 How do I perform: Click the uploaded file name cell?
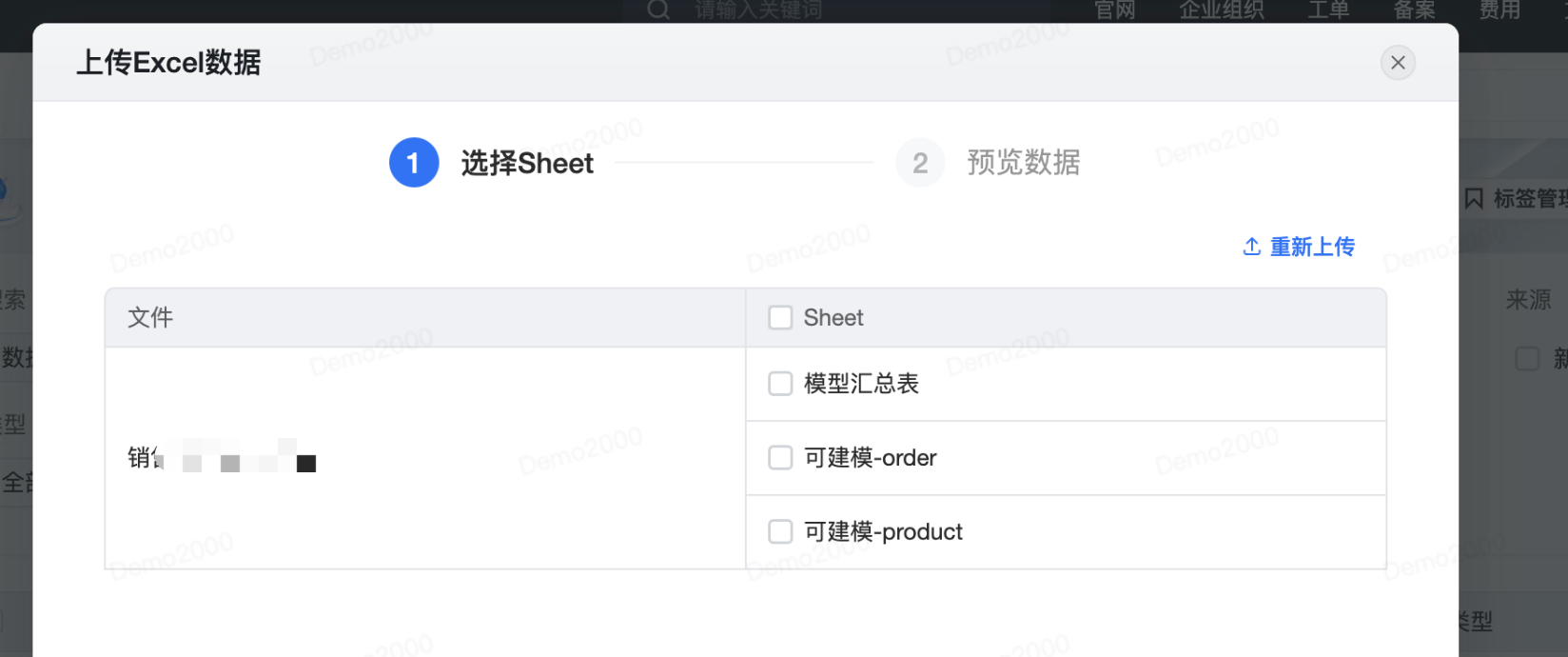click(x=222, y=458)
